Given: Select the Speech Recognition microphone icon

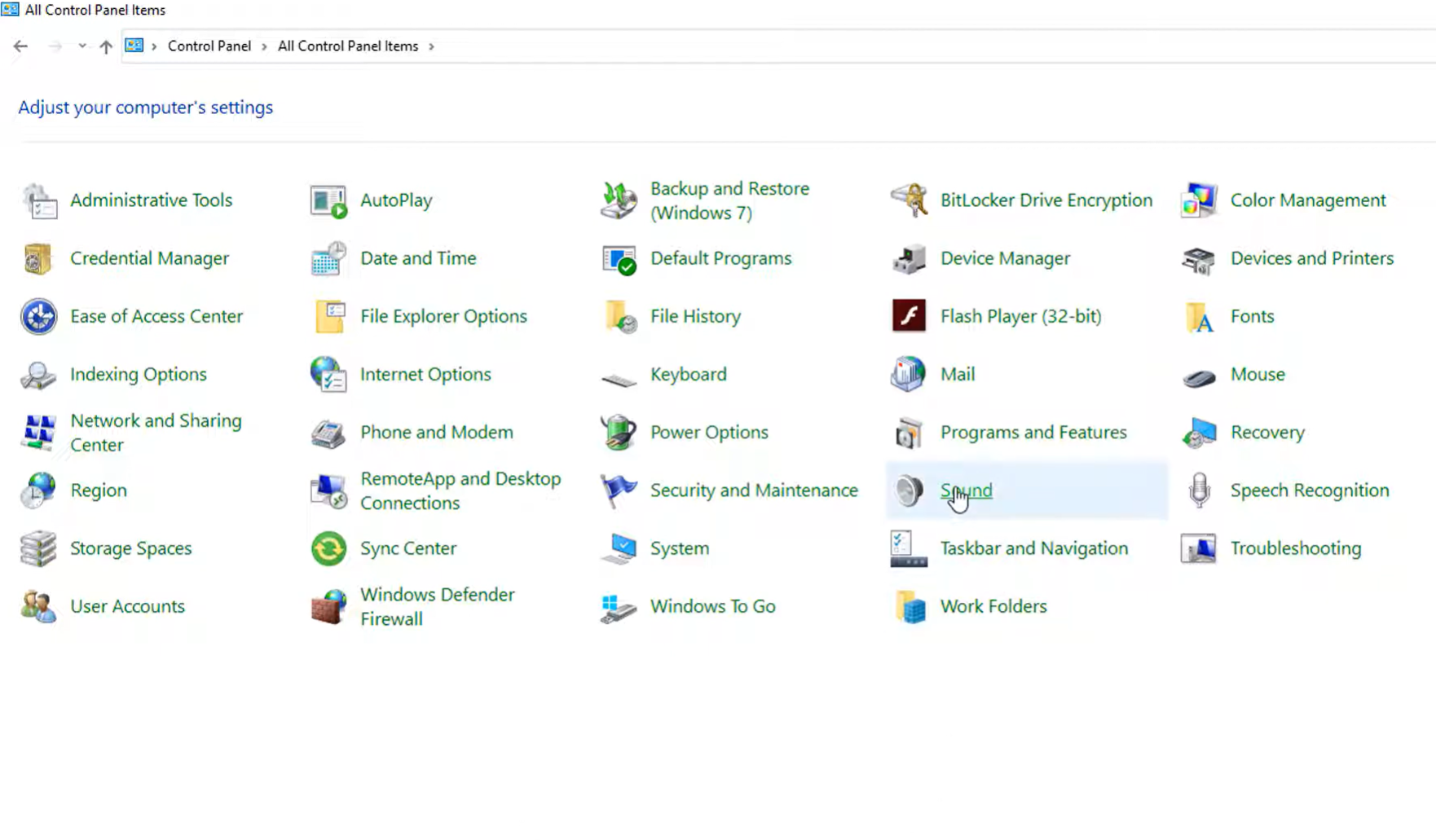Looking at the screenshot, I should (x=1199, y=490).
